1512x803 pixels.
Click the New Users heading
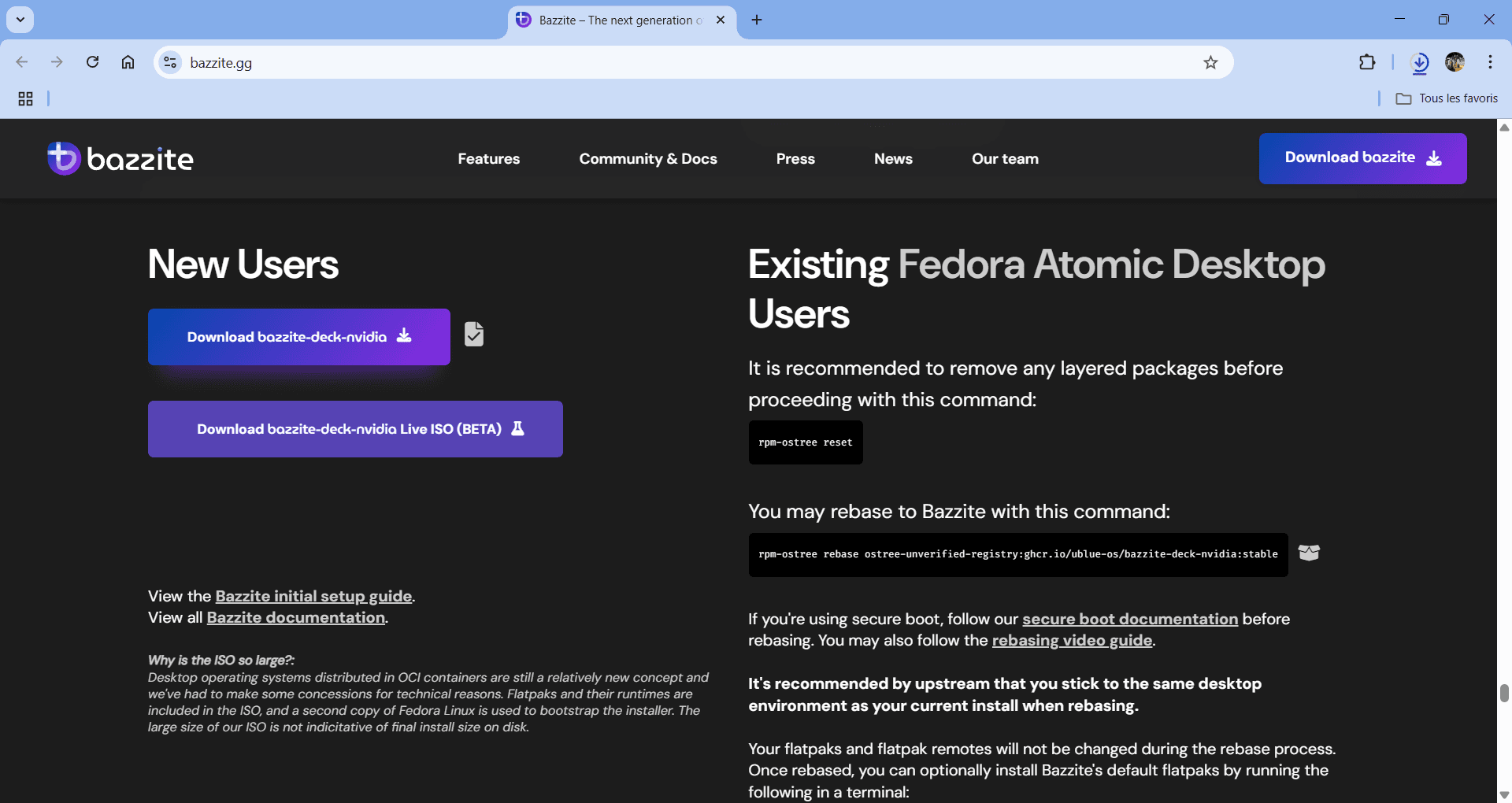click(243, 264)
